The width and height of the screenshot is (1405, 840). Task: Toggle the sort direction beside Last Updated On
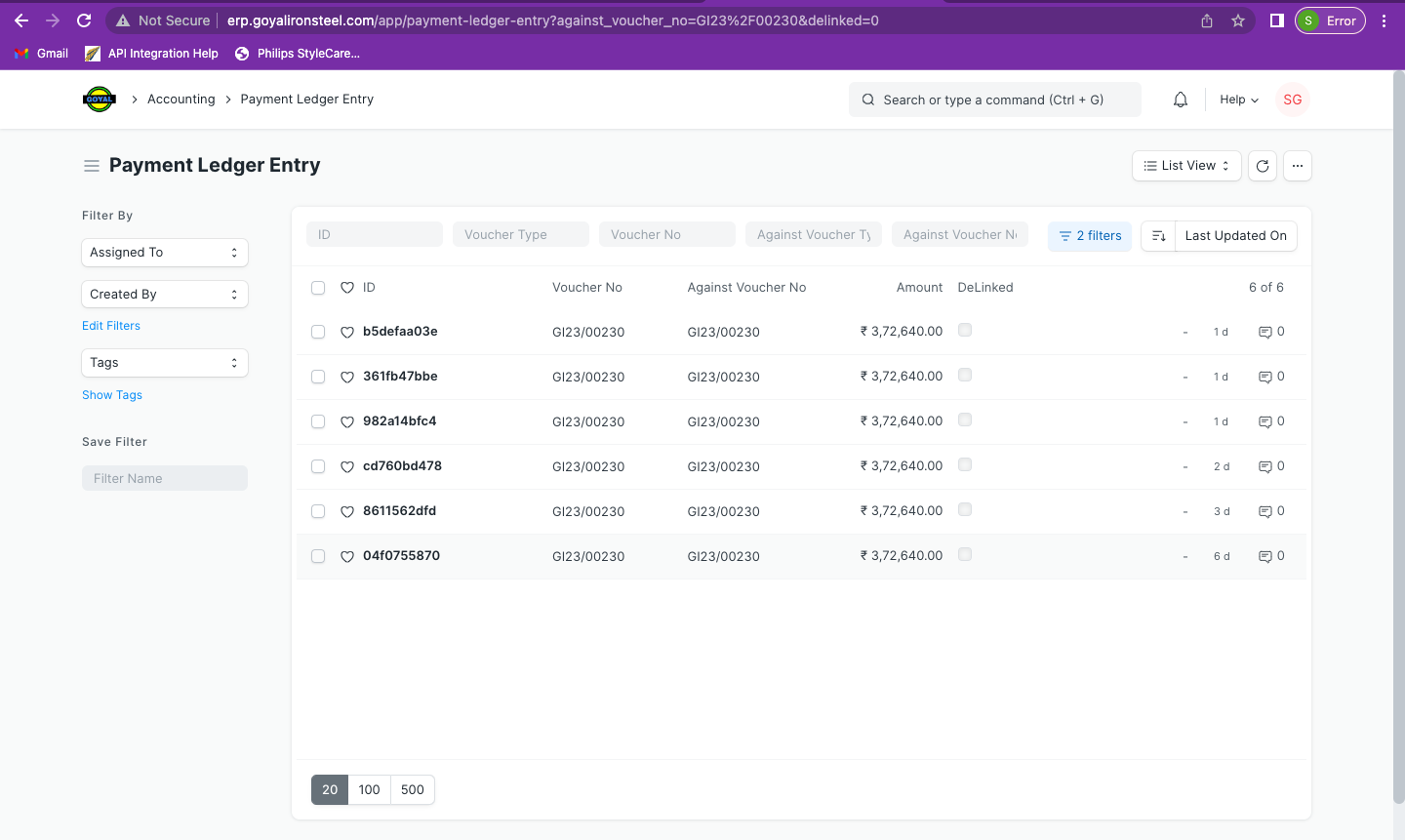pos(1158,235)
